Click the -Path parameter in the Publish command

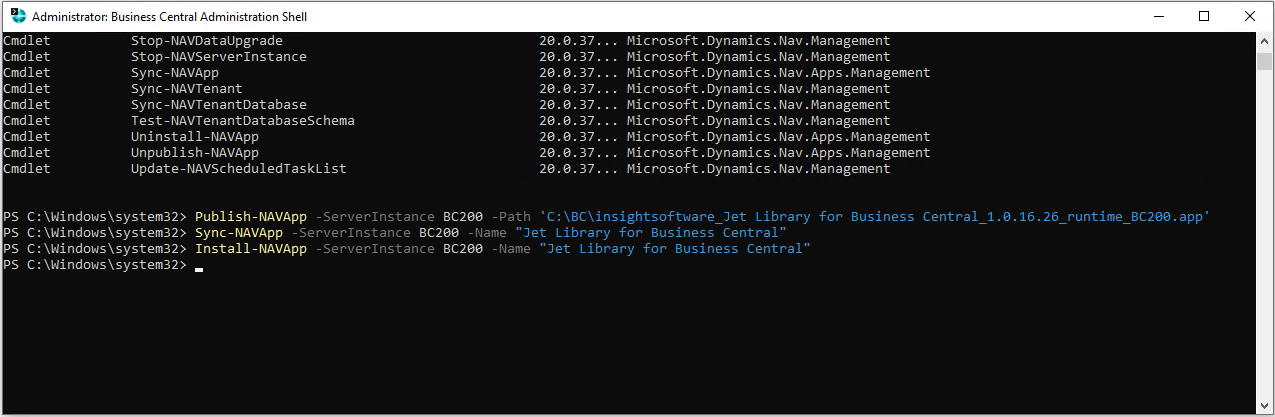click(x=511, y=217)
